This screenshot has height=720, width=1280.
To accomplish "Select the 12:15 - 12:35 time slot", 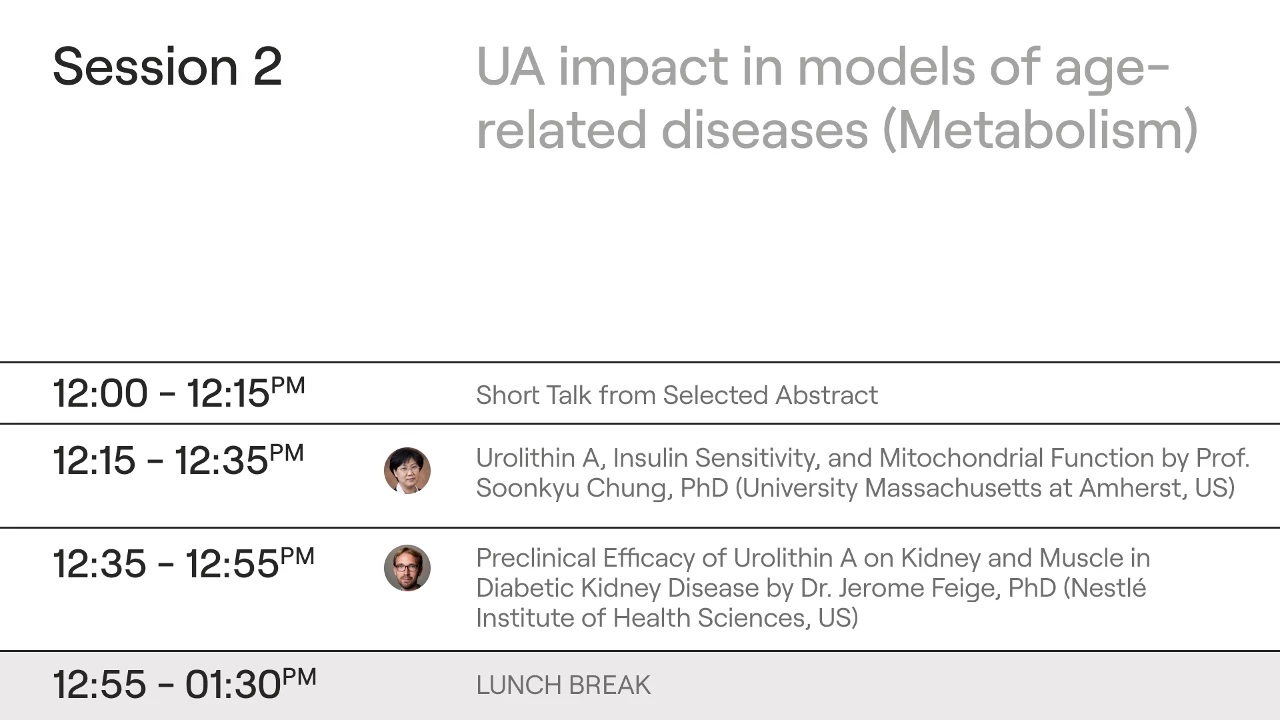I will [177, 459].
